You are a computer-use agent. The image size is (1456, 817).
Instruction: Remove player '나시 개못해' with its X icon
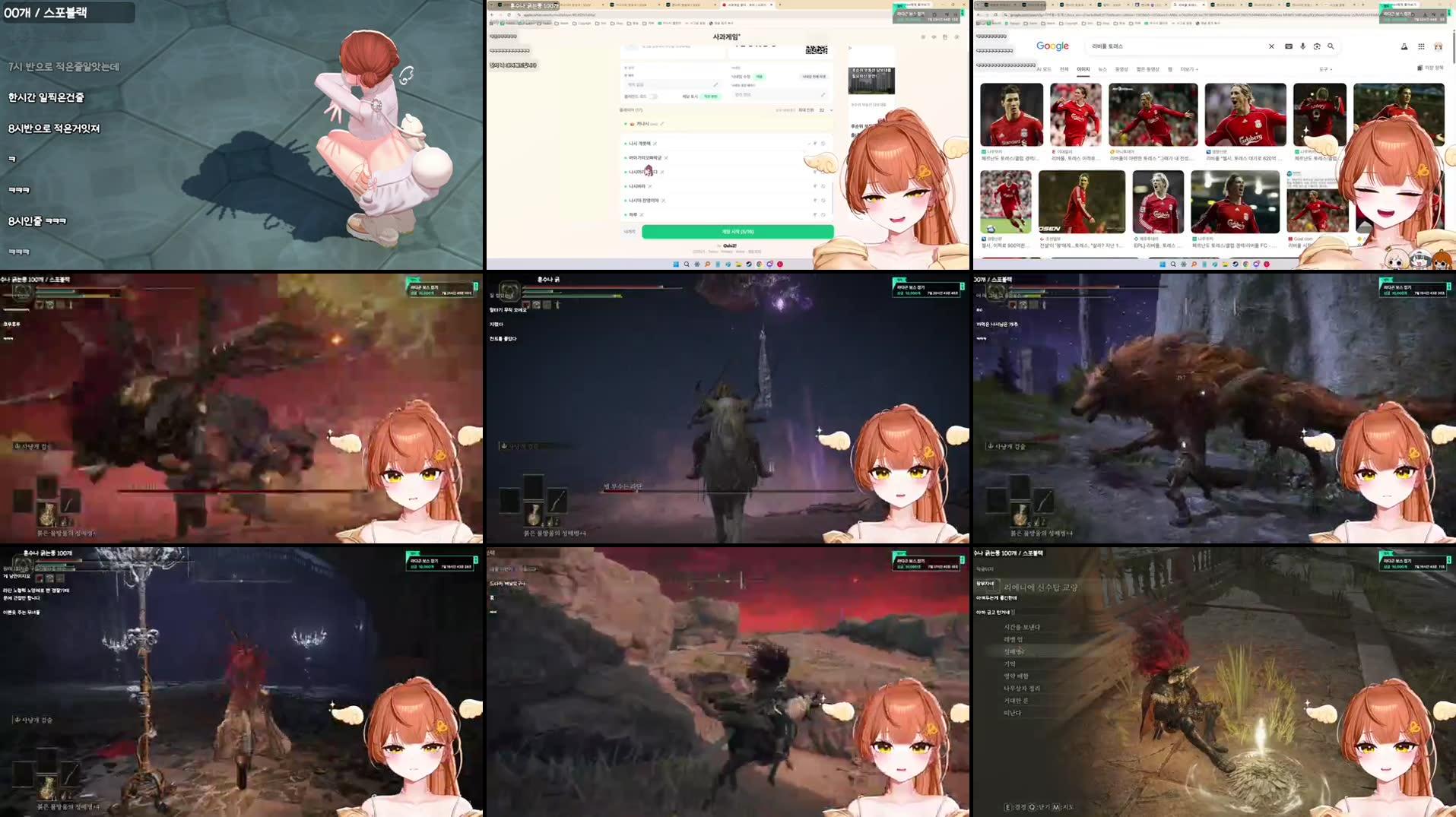coord(655,144)
